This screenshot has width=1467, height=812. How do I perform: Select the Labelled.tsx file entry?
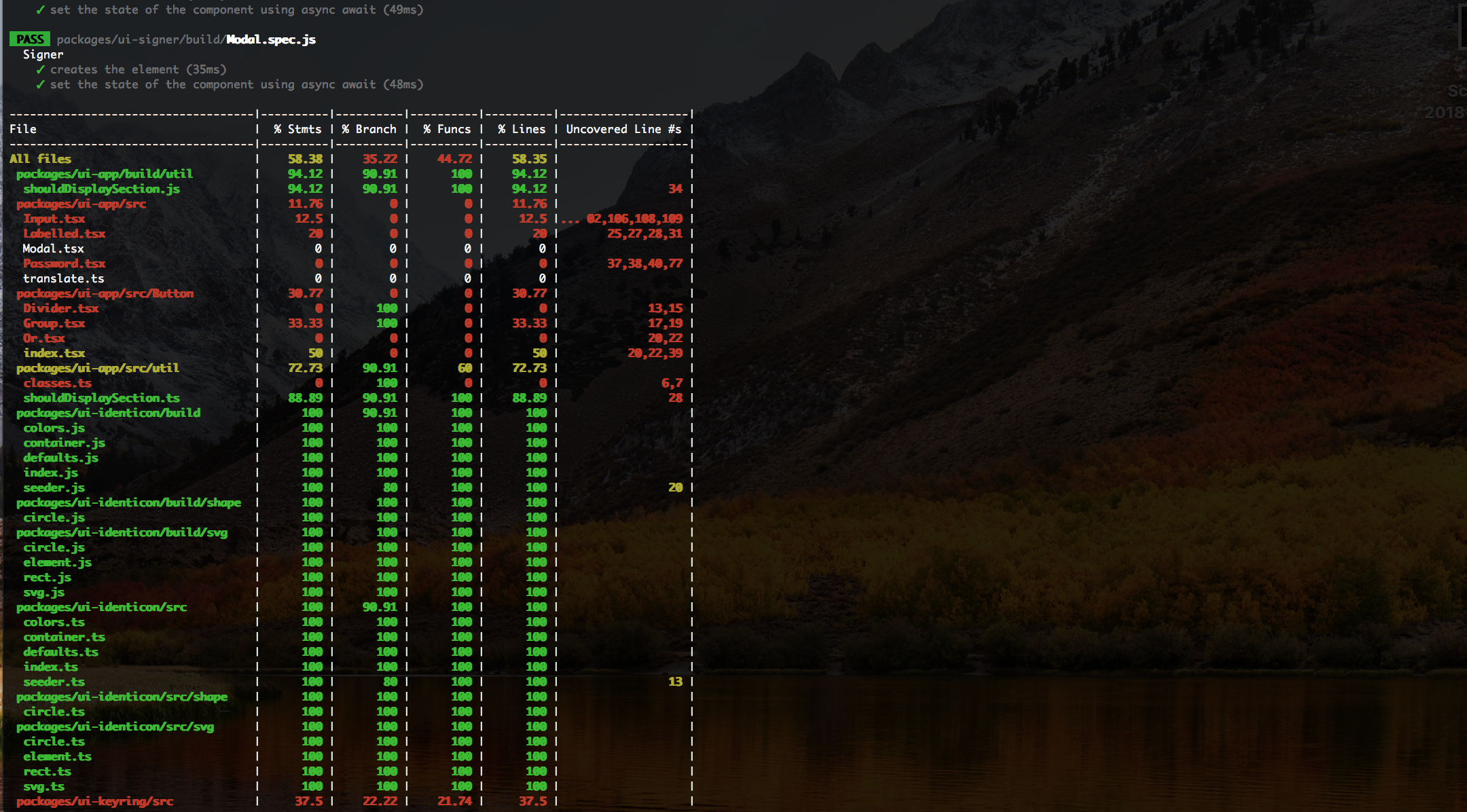point(64,234)
